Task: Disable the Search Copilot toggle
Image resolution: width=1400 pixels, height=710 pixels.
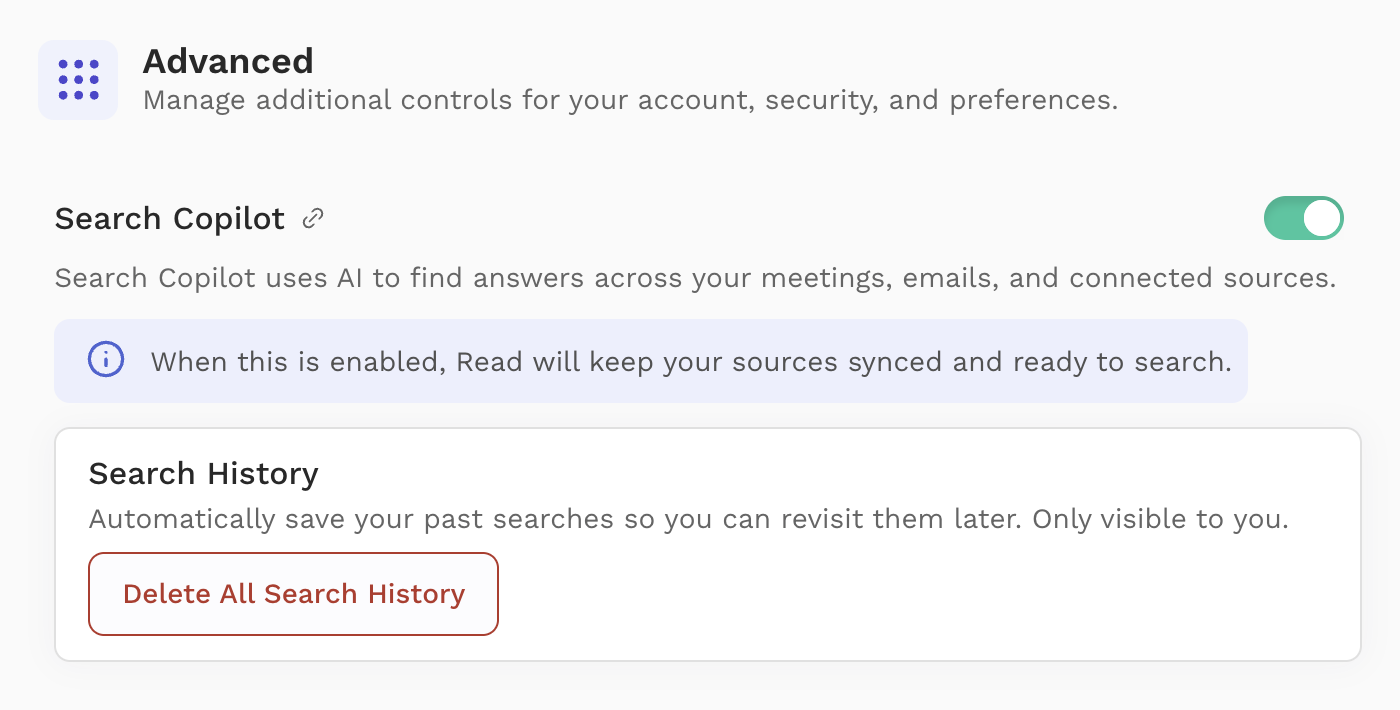Action: pos(1304,218)
